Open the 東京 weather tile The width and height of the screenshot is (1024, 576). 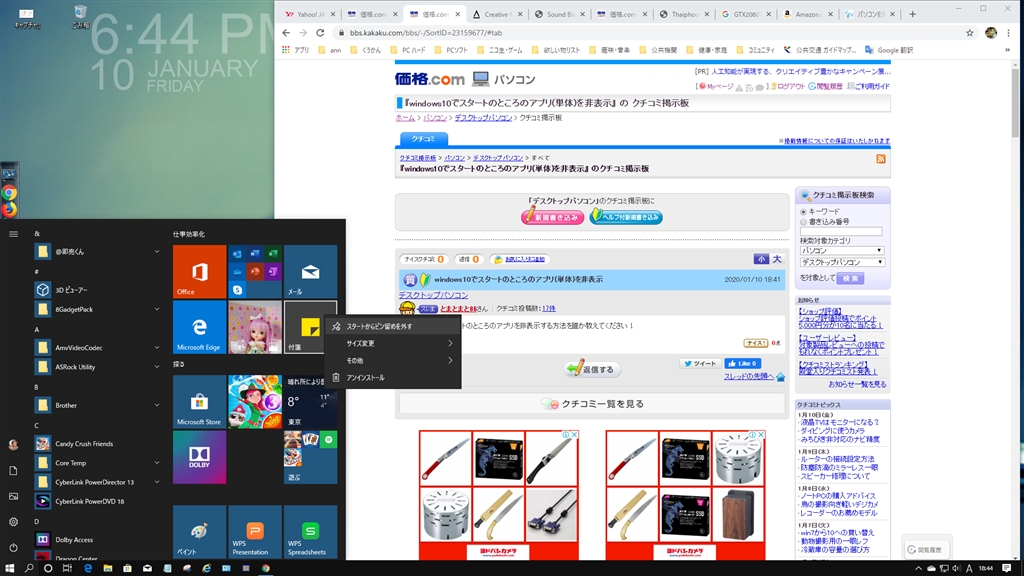click(310, 402)
